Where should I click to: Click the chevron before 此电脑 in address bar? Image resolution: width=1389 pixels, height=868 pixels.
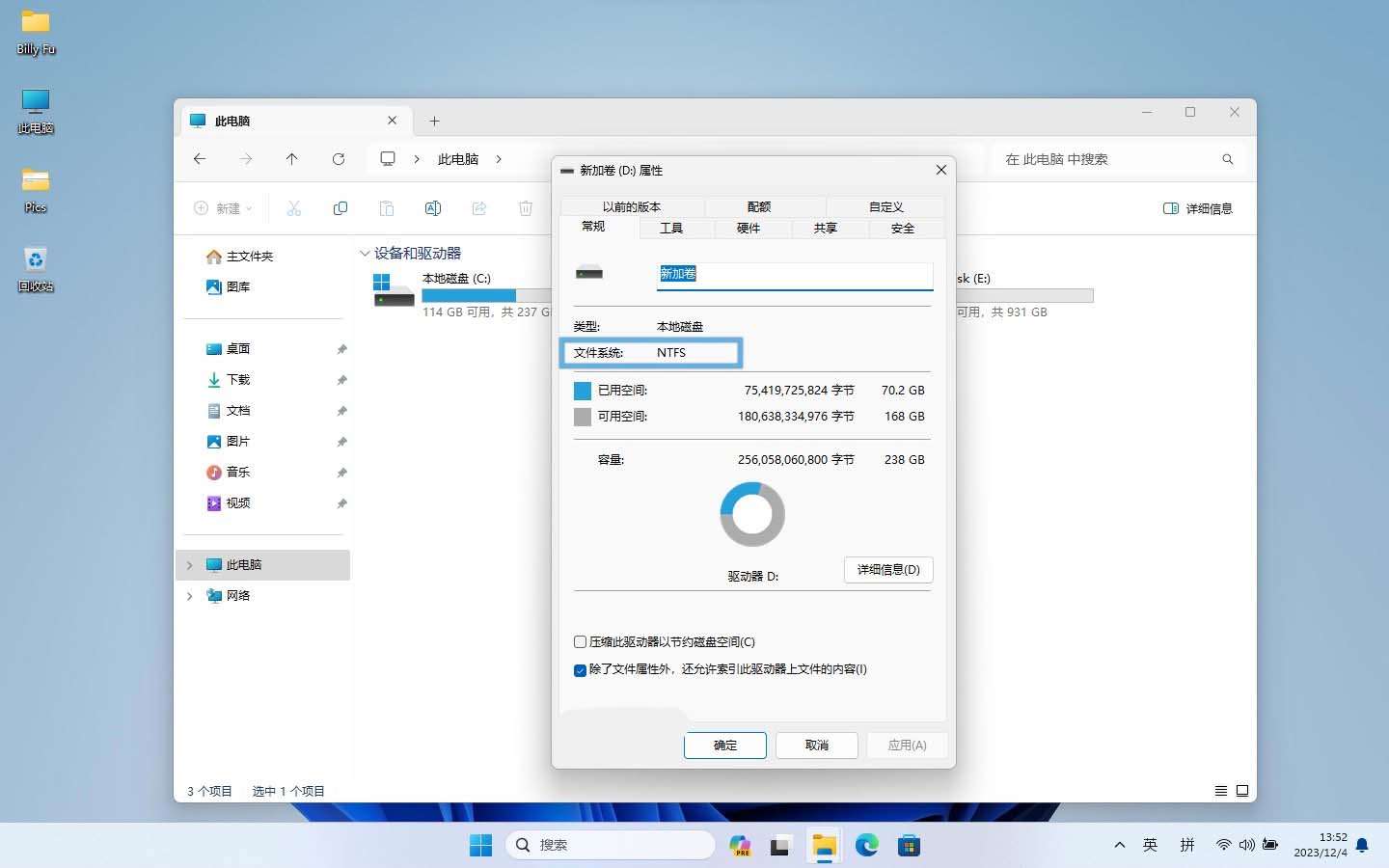417,159
